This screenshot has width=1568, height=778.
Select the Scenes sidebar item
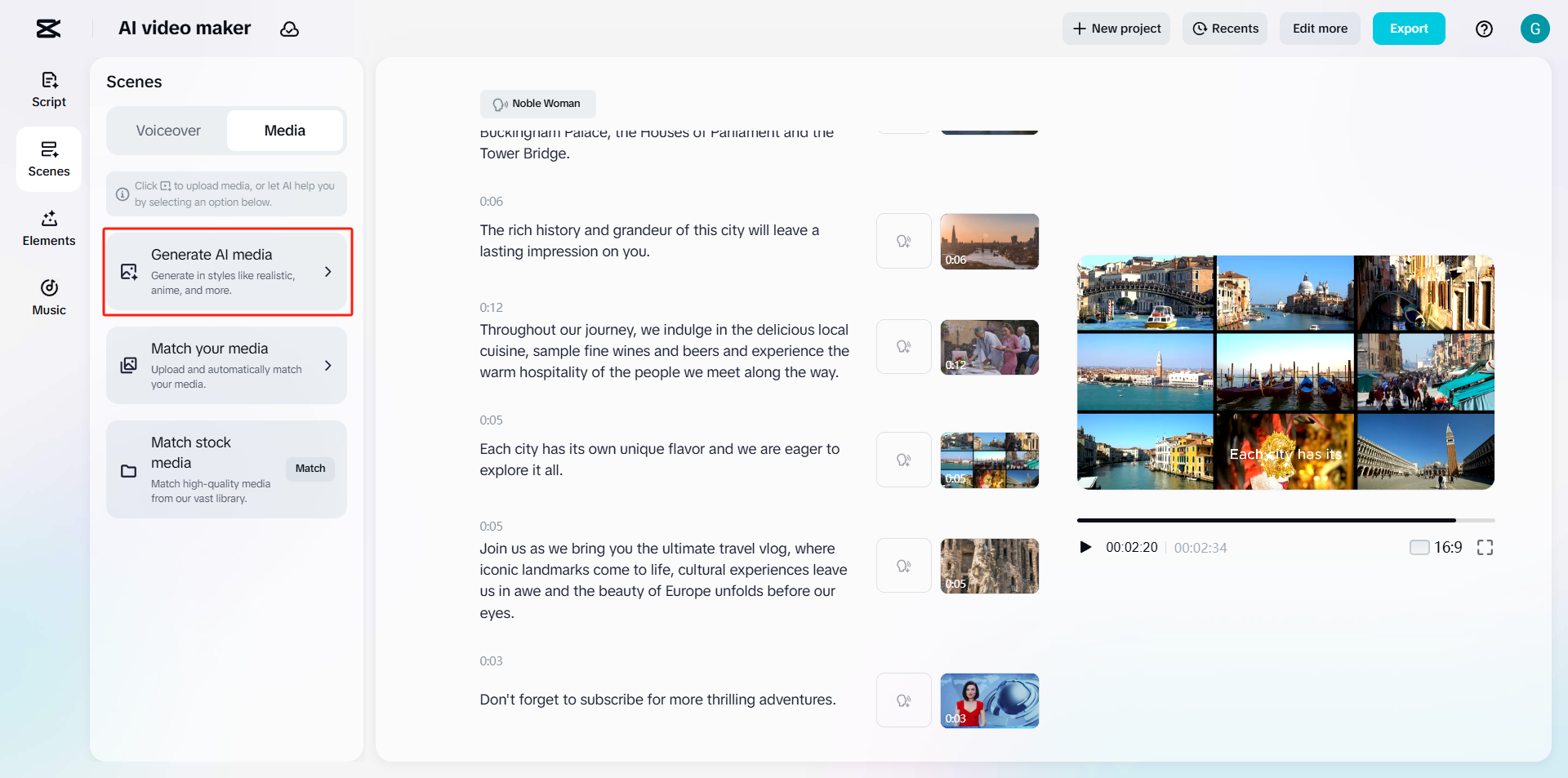pos(49,159)
